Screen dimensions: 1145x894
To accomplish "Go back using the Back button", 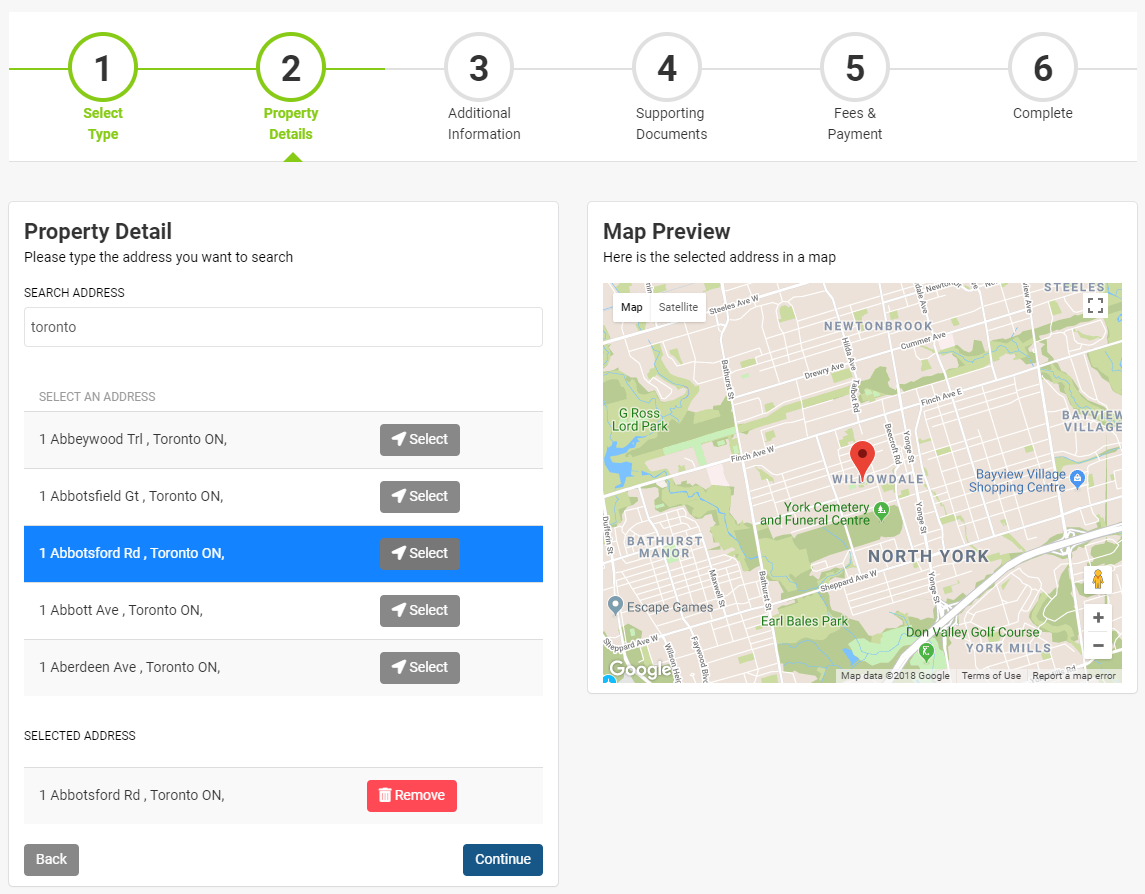I will coord(51,859).
